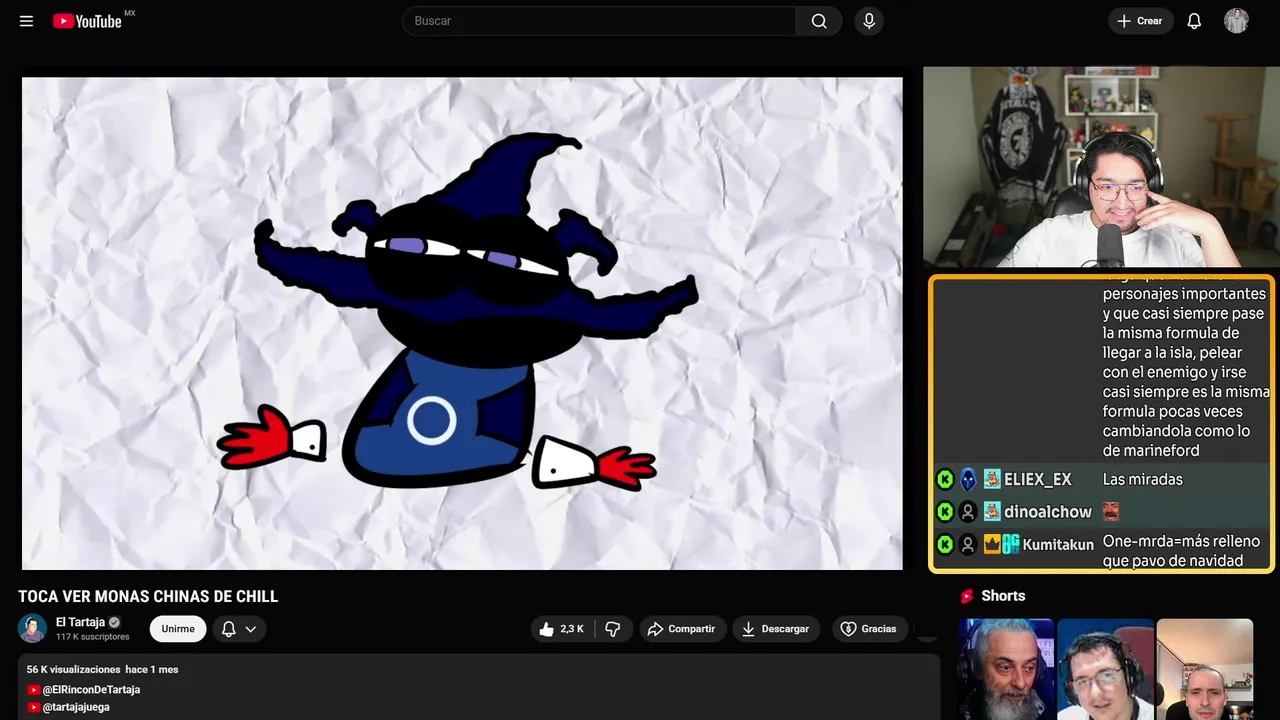Open subscription notification bell dropdown
The width and height of the screenshot is (1280, 720).
pos(239,629)
